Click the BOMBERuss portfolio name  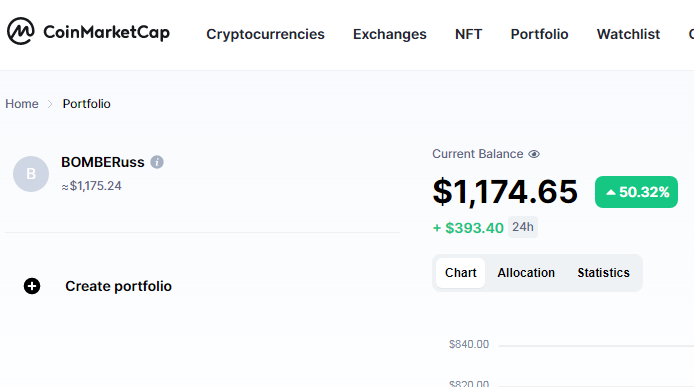[x=103, y=162]
